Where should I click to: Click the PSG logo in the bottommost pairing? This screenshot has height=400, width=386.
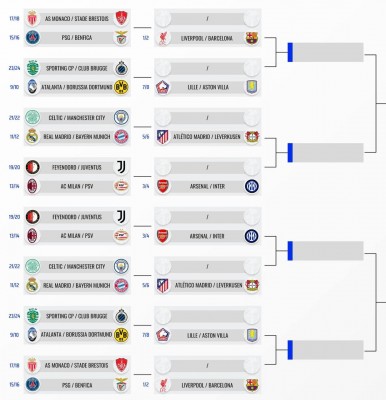pos(33,384)
